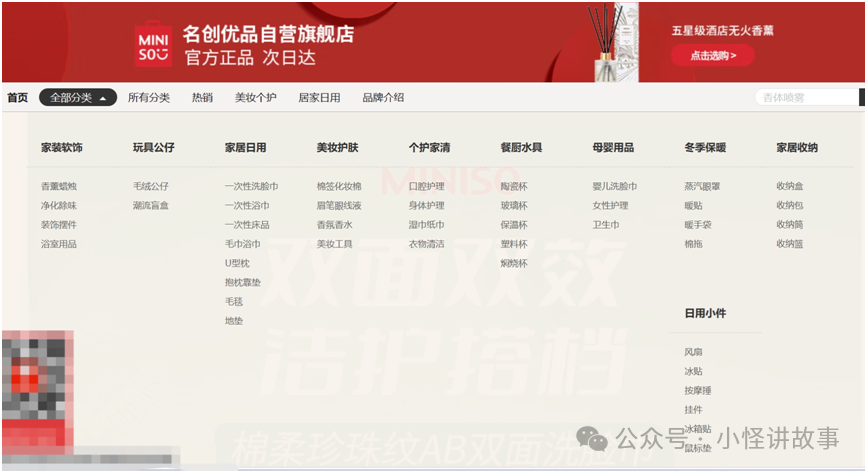This screenshot has height=473, width=867.
Task: Select 香氛香水 link
Action: tap(335, 225)
